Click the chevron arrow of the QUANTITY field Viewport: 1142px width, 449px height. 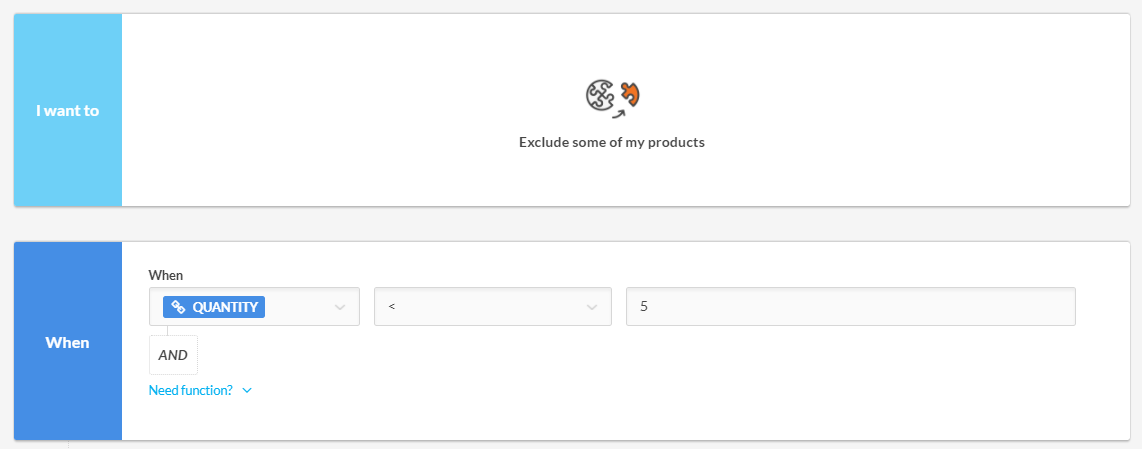[x=339, y=308]
